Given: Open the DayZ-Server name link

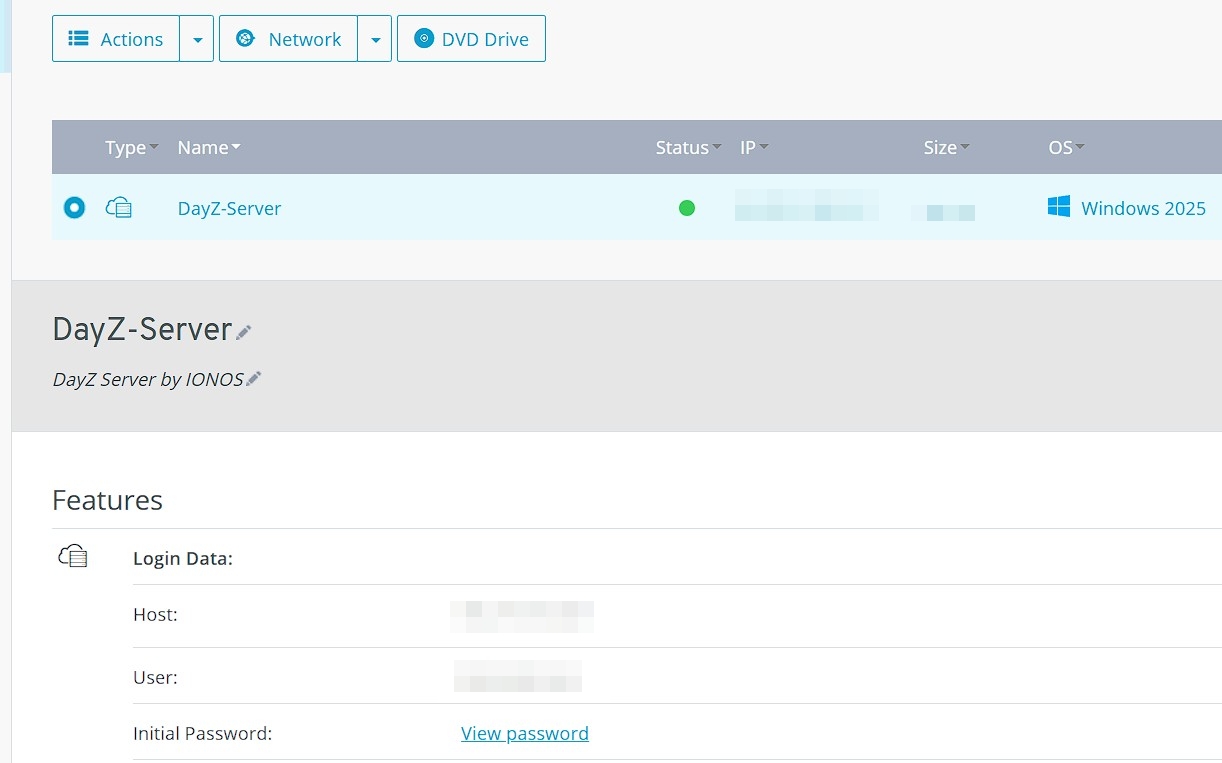Looking at the screenshot, I should click(x=229, y=208).
